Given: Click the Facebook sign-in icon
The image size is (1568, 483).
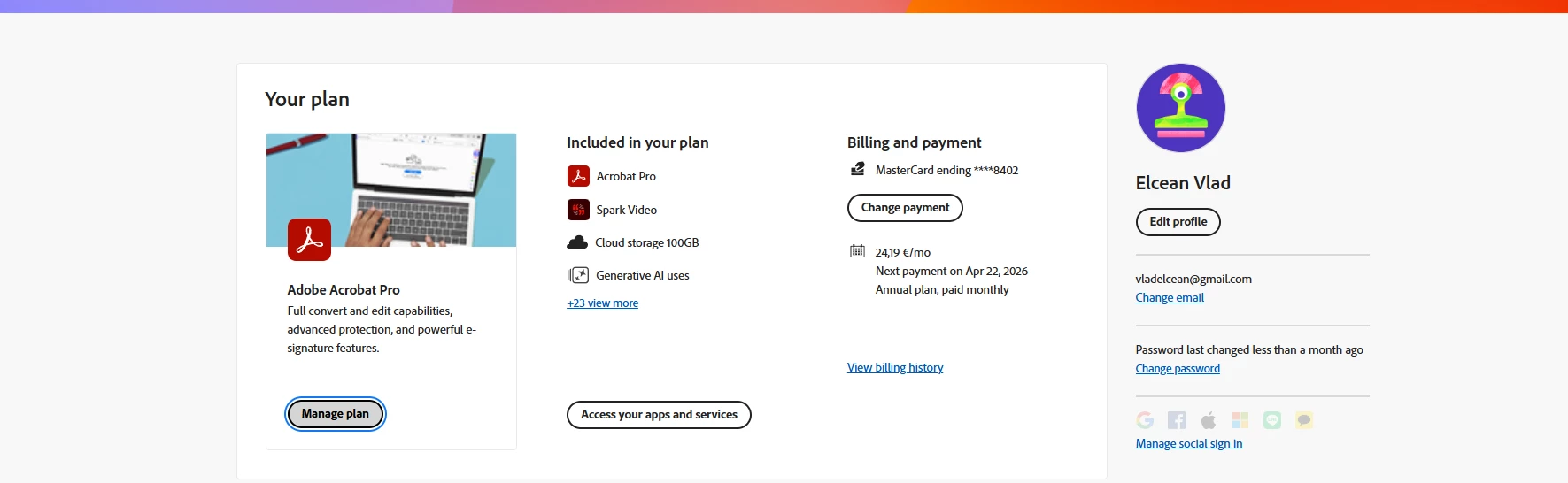Looking at the screenshot, I should (x=1177, y=420).
